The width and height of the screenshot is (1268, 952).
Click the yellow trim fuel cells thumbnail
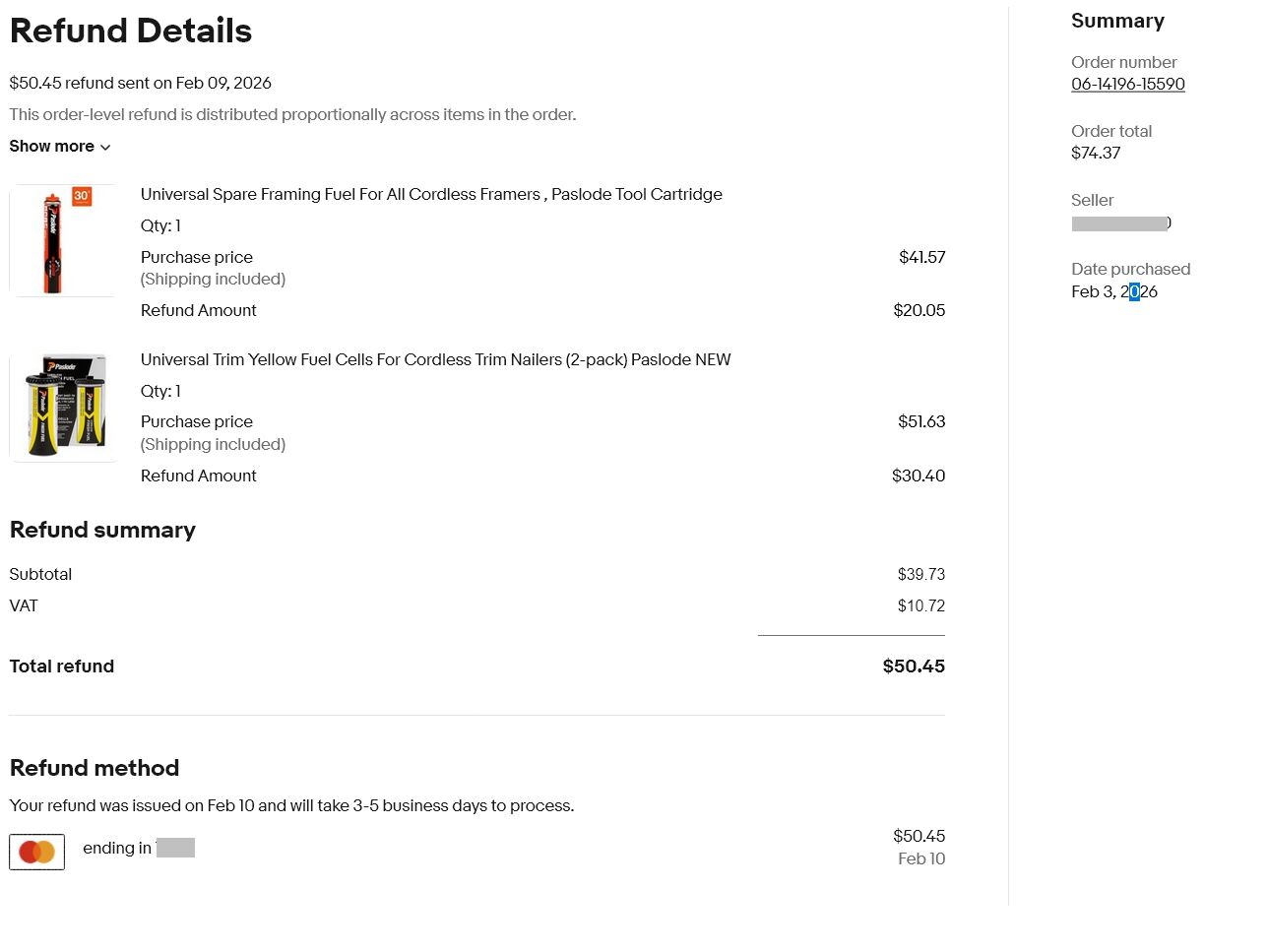[x=63, y=407]
